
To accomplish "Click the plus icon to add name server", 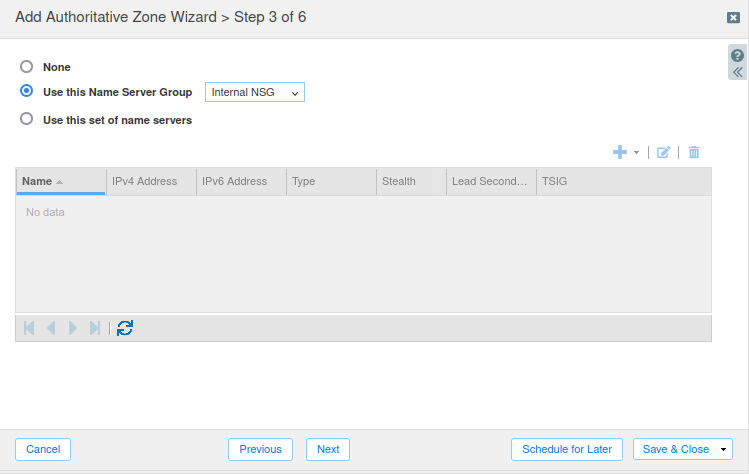I will click(x=620, y=152).
